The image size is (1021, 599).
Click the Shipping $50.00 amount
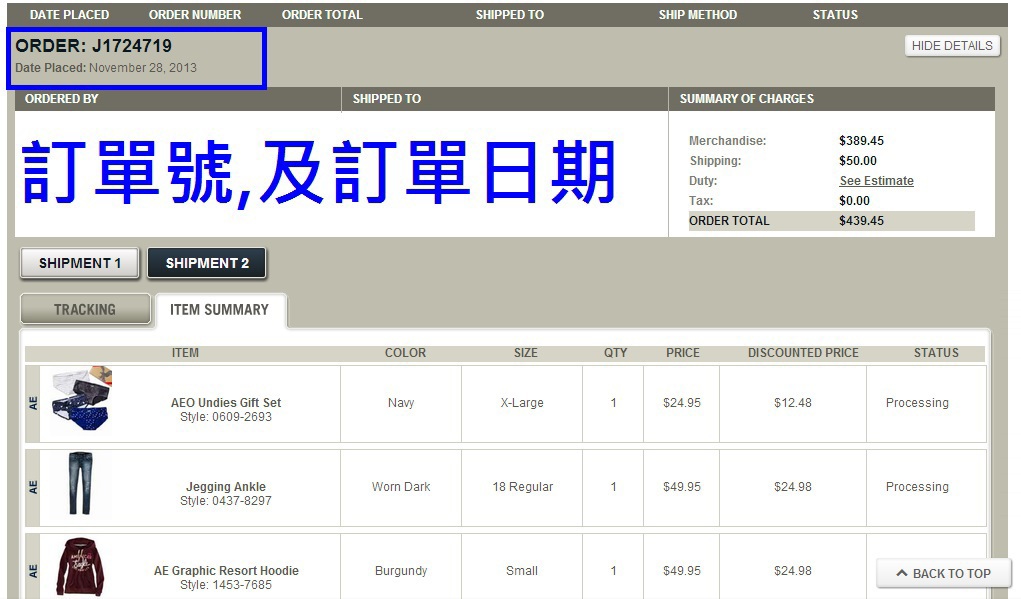[858, 161]
